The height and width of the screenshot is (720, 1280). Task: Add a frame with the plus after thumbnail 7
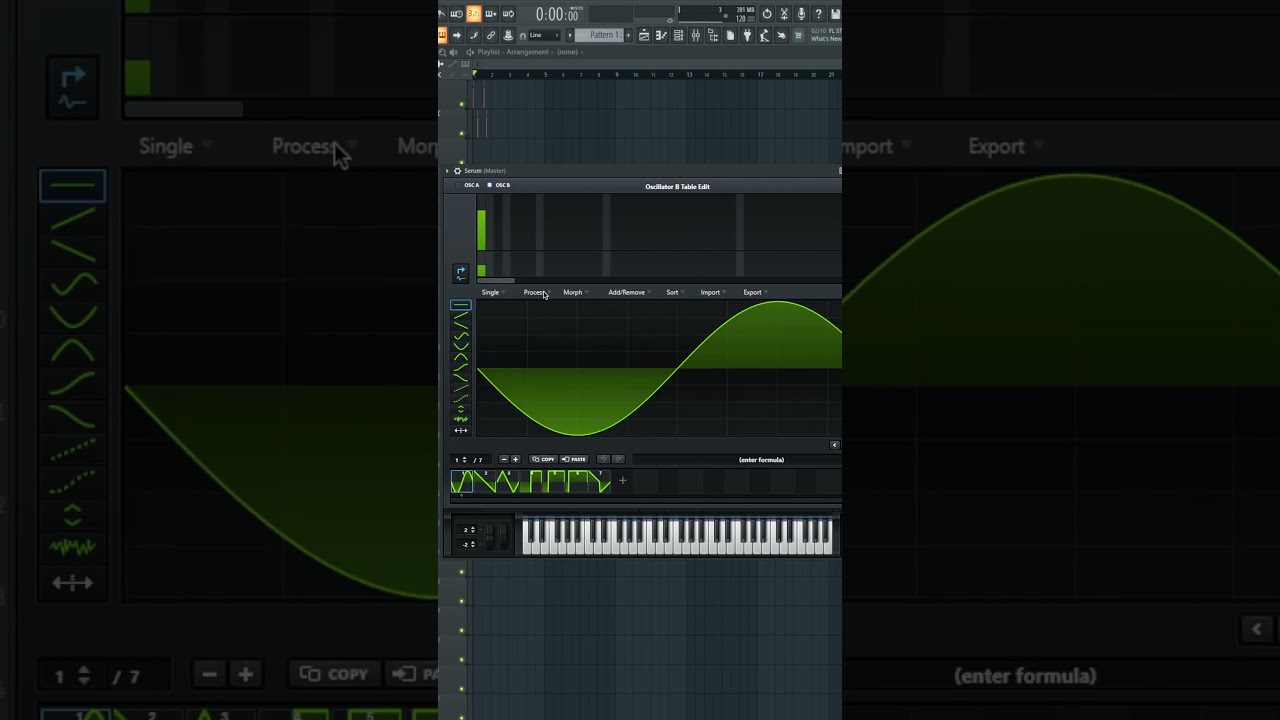point(622,481)
